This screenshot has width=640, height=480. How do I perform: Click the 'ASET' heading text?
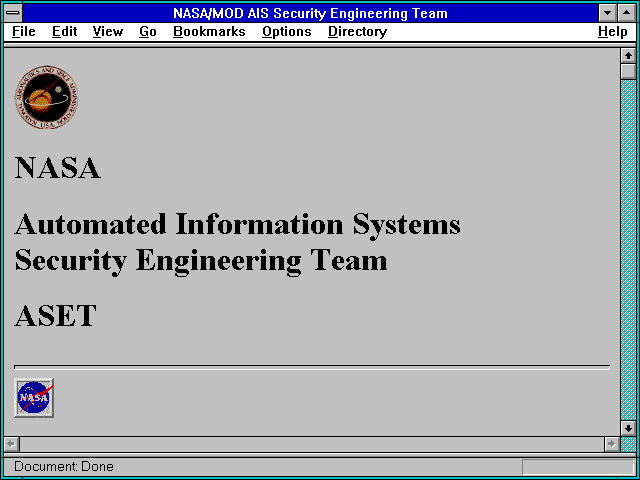(x=56, y=316)
